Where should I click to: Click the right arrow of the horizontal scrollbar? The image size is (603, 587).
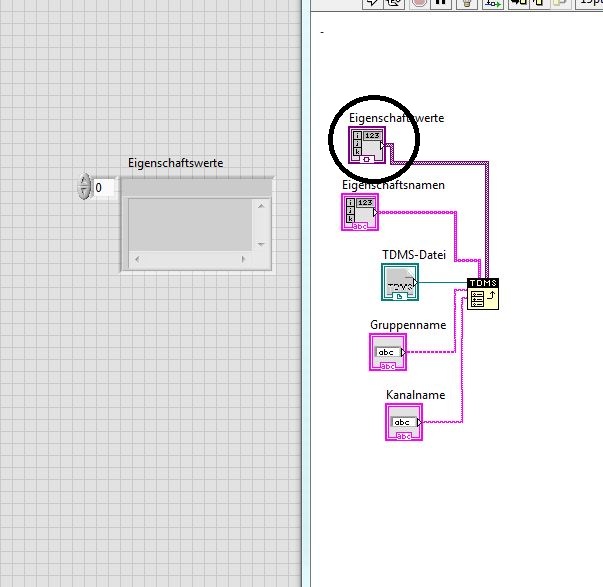coord(243,259)
